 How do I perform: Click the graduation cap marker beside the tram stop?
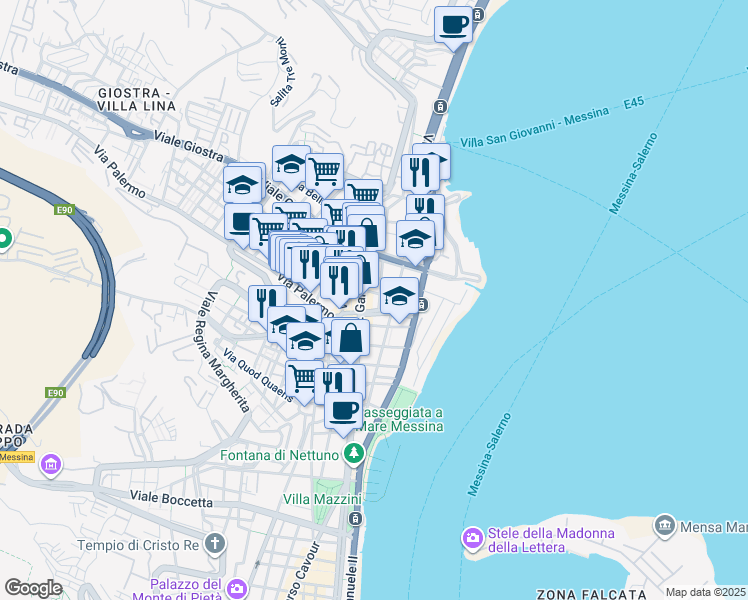tap(399, 299)
